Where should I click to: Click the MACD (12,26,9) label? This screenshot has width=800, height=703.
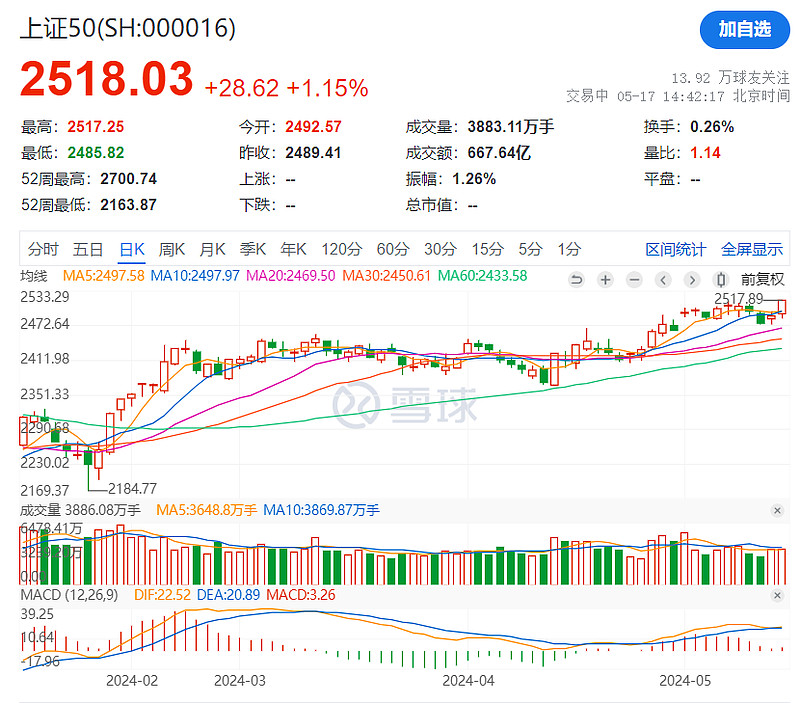pos(69,595)
